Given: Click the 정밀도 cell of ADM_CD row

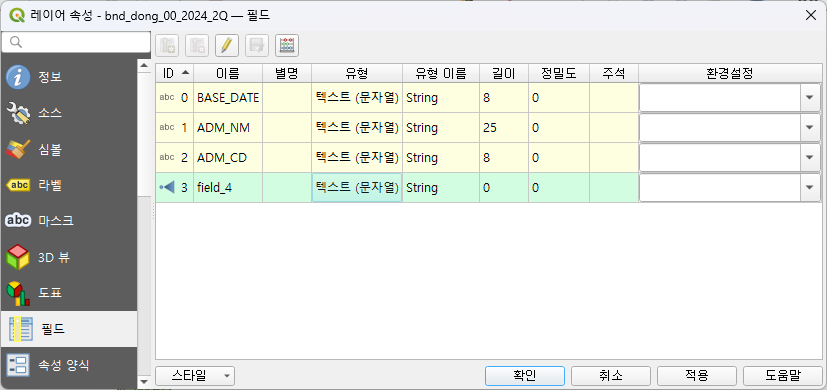Looking at the screenshot, I should 559,157.
